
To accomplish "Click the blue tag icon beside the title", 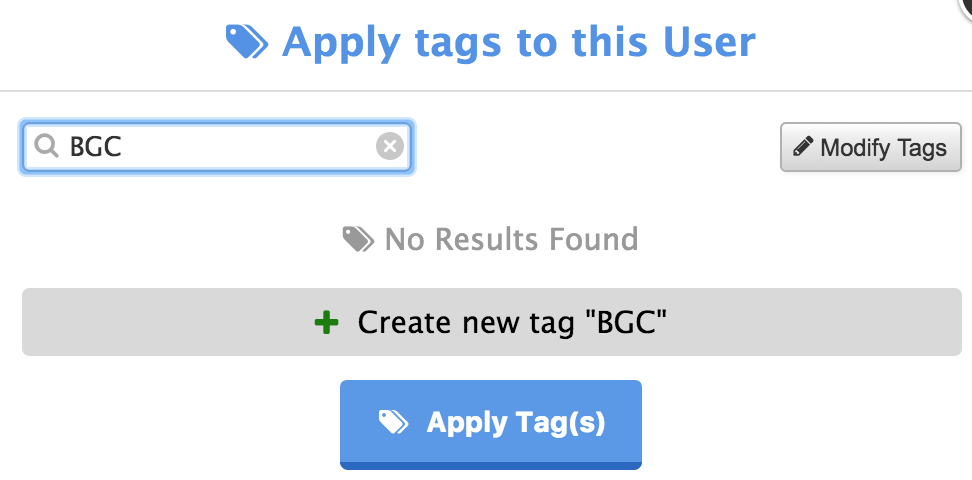I will click(247, 42).
